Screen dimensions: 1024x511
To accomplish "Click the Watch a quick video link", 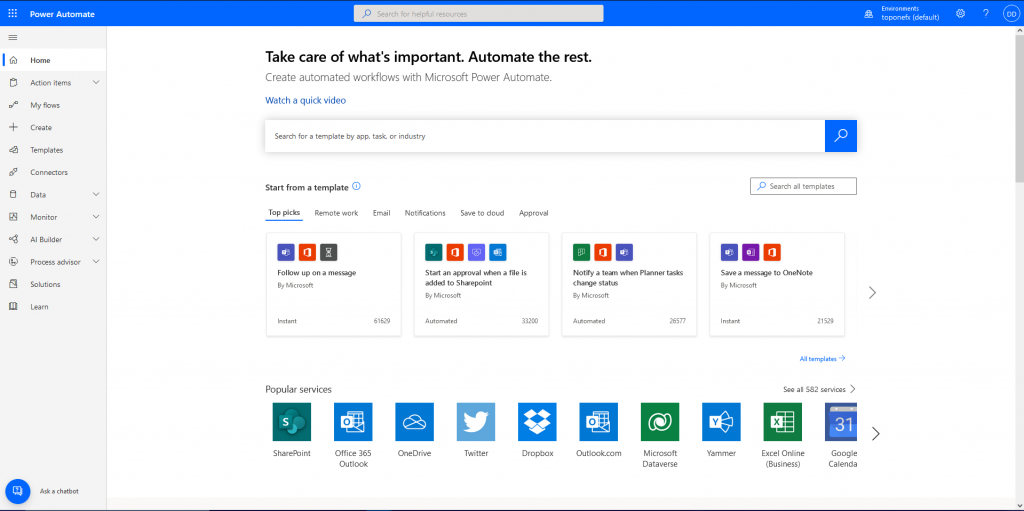I will tap(305, 100).
